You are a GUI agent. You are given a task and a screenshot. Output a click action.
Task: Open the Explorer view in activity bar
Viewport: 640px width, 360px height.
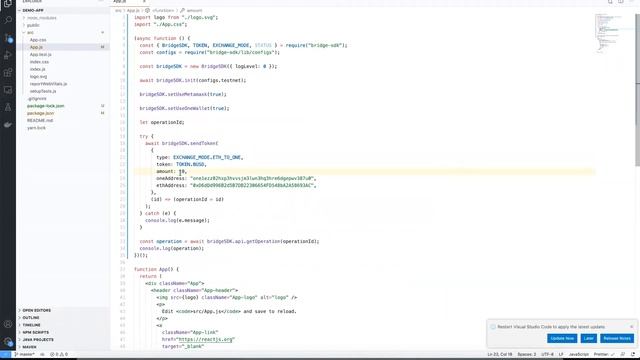[x=8, y=4]
